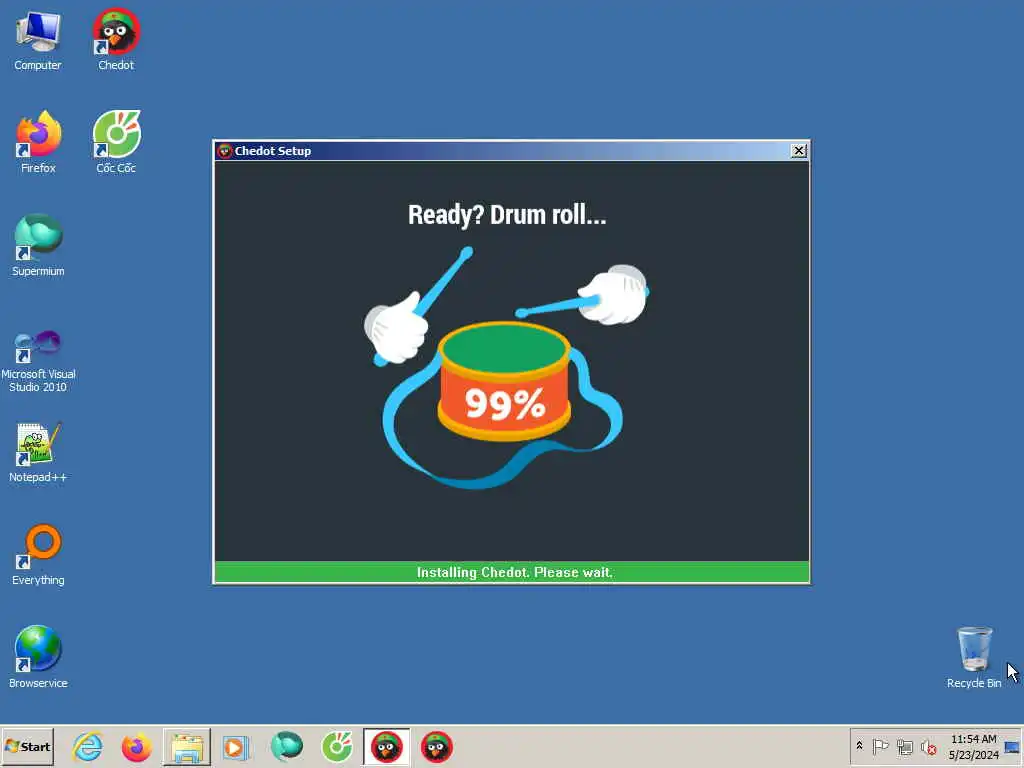
Task: Click the second Chedot taskbar icon
Action: pos(436,747)
